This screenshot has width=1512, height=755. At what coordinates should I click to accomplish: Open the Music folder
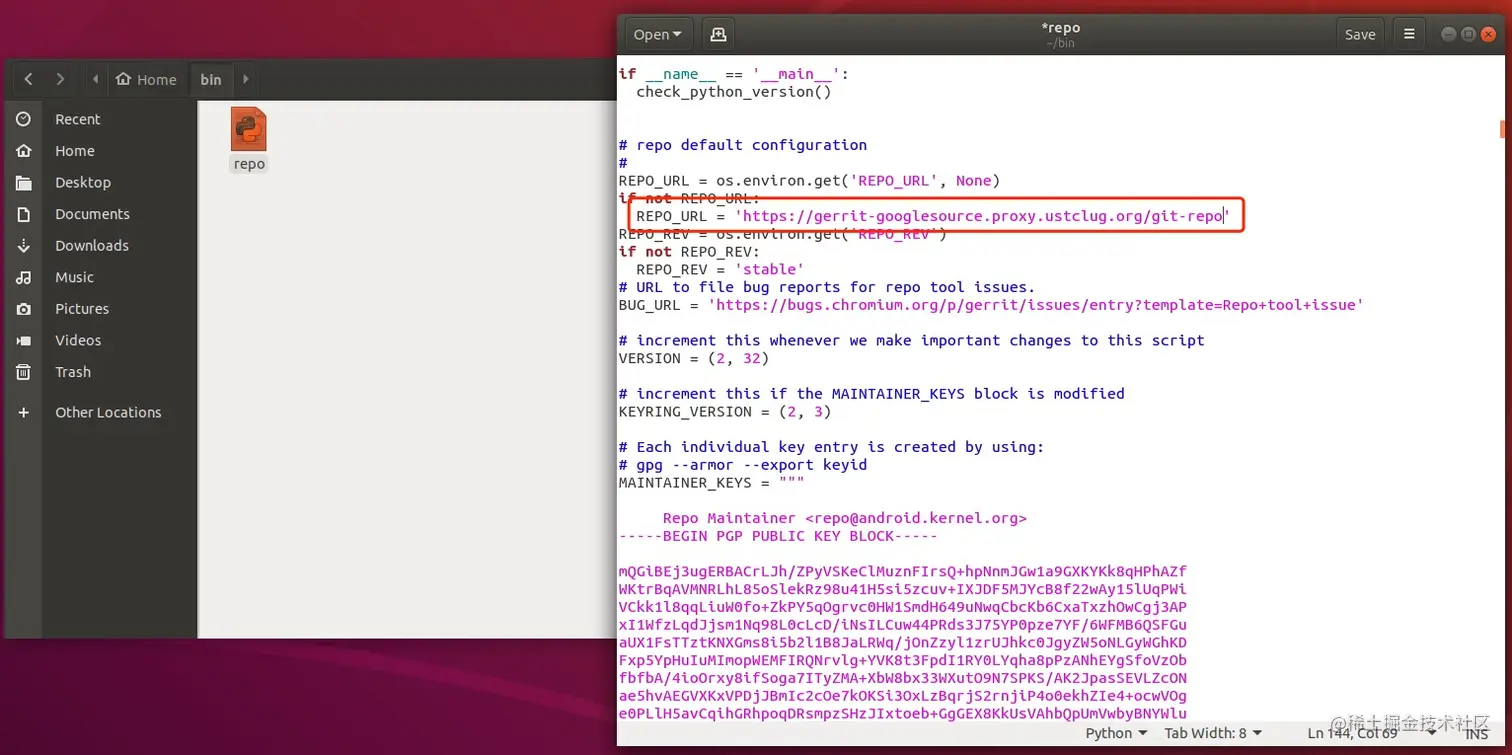pos(76,277)
